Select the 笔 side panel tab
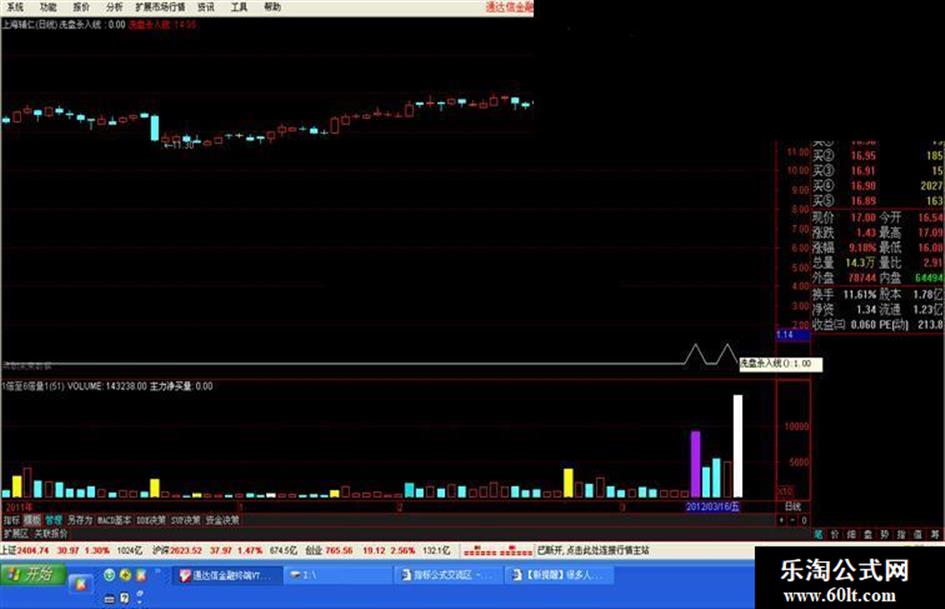 click(x=818, y=534)
